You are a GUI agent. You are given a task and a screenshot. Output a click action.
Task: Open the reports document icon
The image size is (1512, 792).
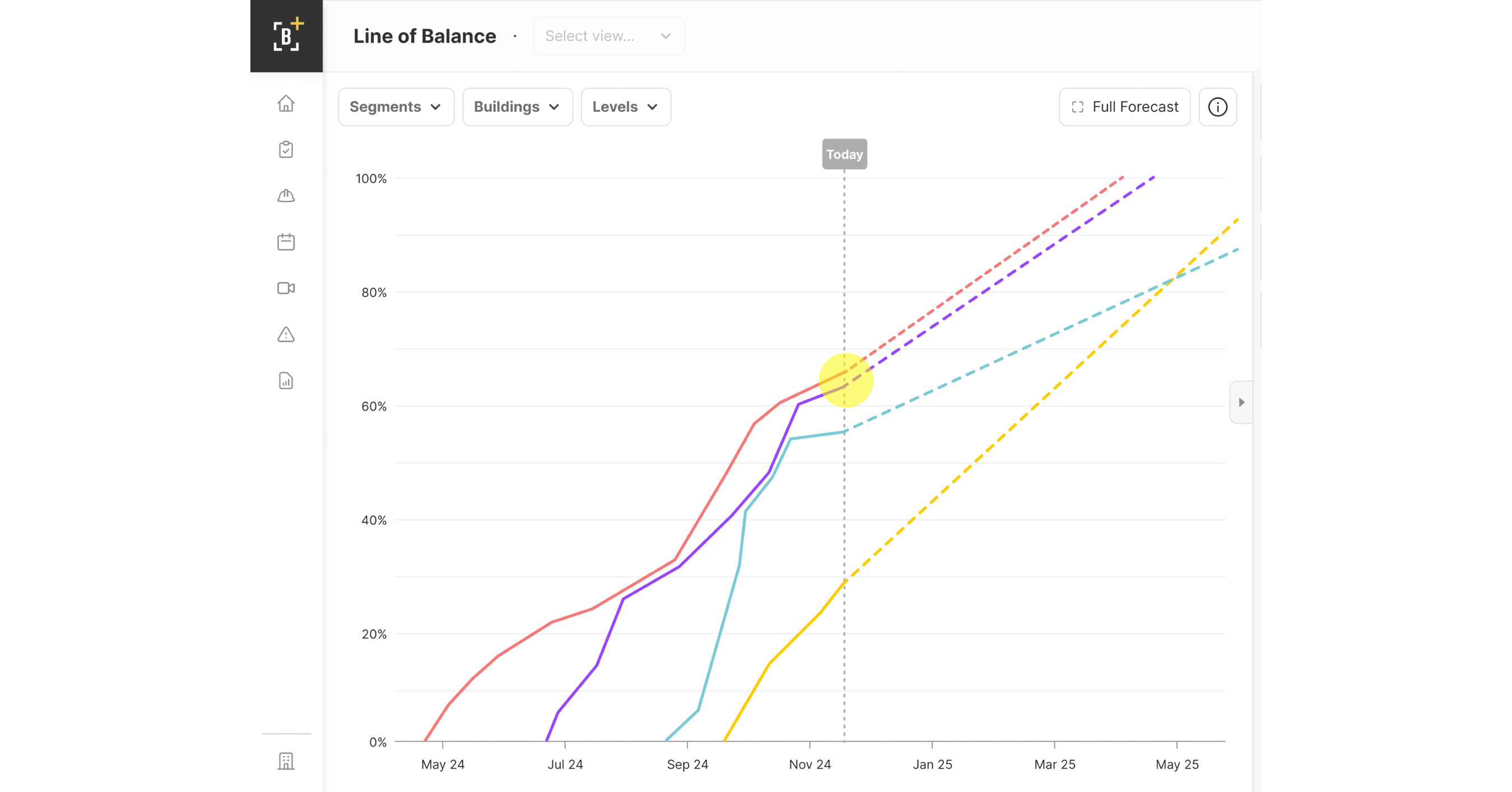(286, 381)
